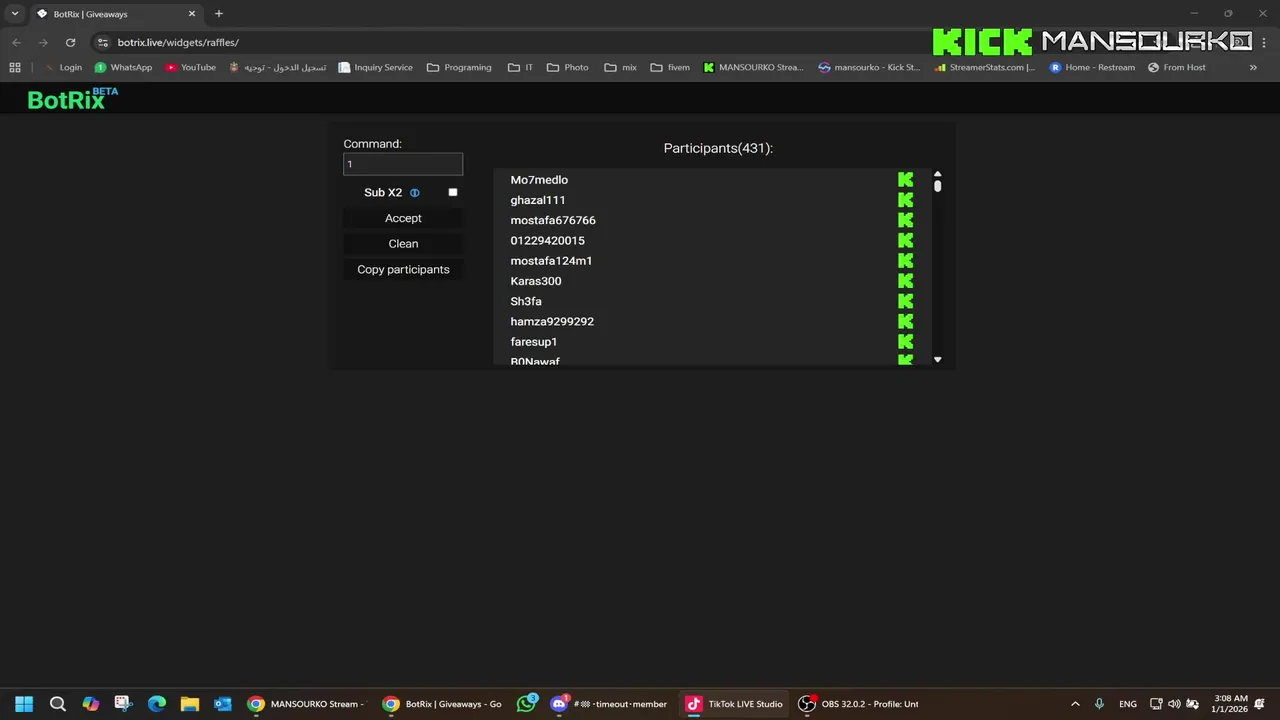The height and width of the screenshot is (720, 1280).
Task: Close the BotRix Giveaways tab
Action: coord(192,14)
